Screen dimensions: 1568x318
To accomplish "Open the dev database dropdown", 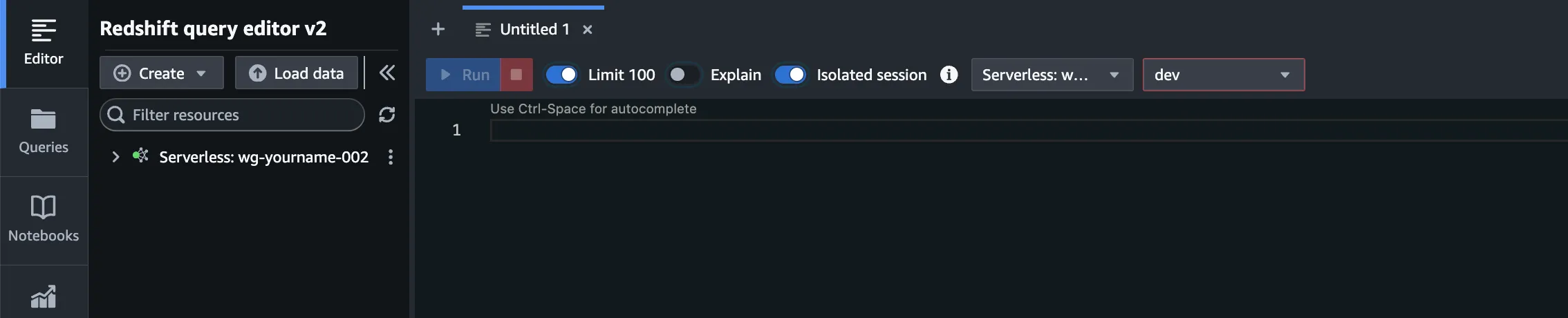I will (x=1223, y=75).
